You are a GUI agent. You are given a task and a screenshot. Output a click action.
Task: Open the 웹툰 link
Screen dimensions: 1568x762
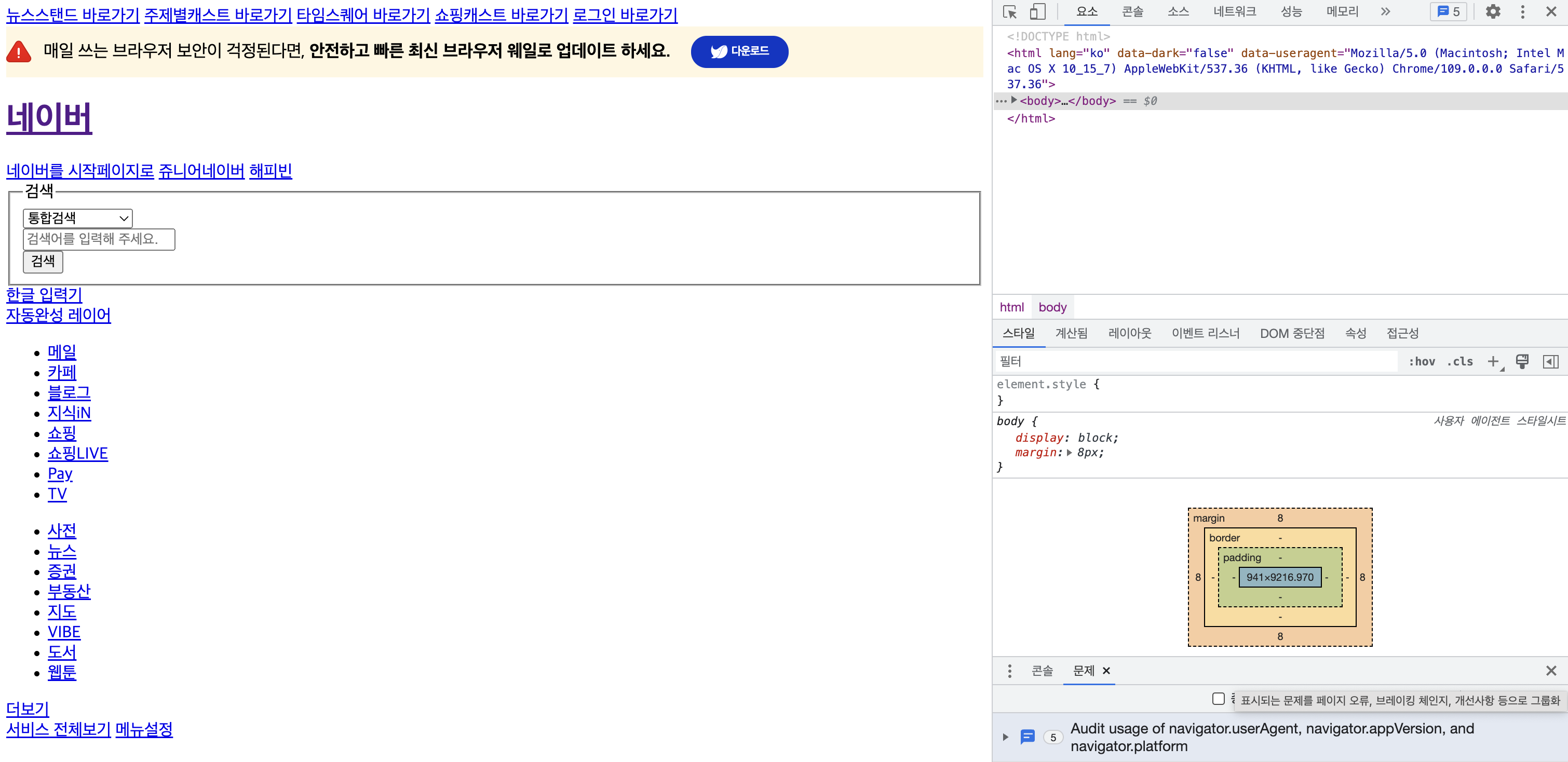pos(62,672)
